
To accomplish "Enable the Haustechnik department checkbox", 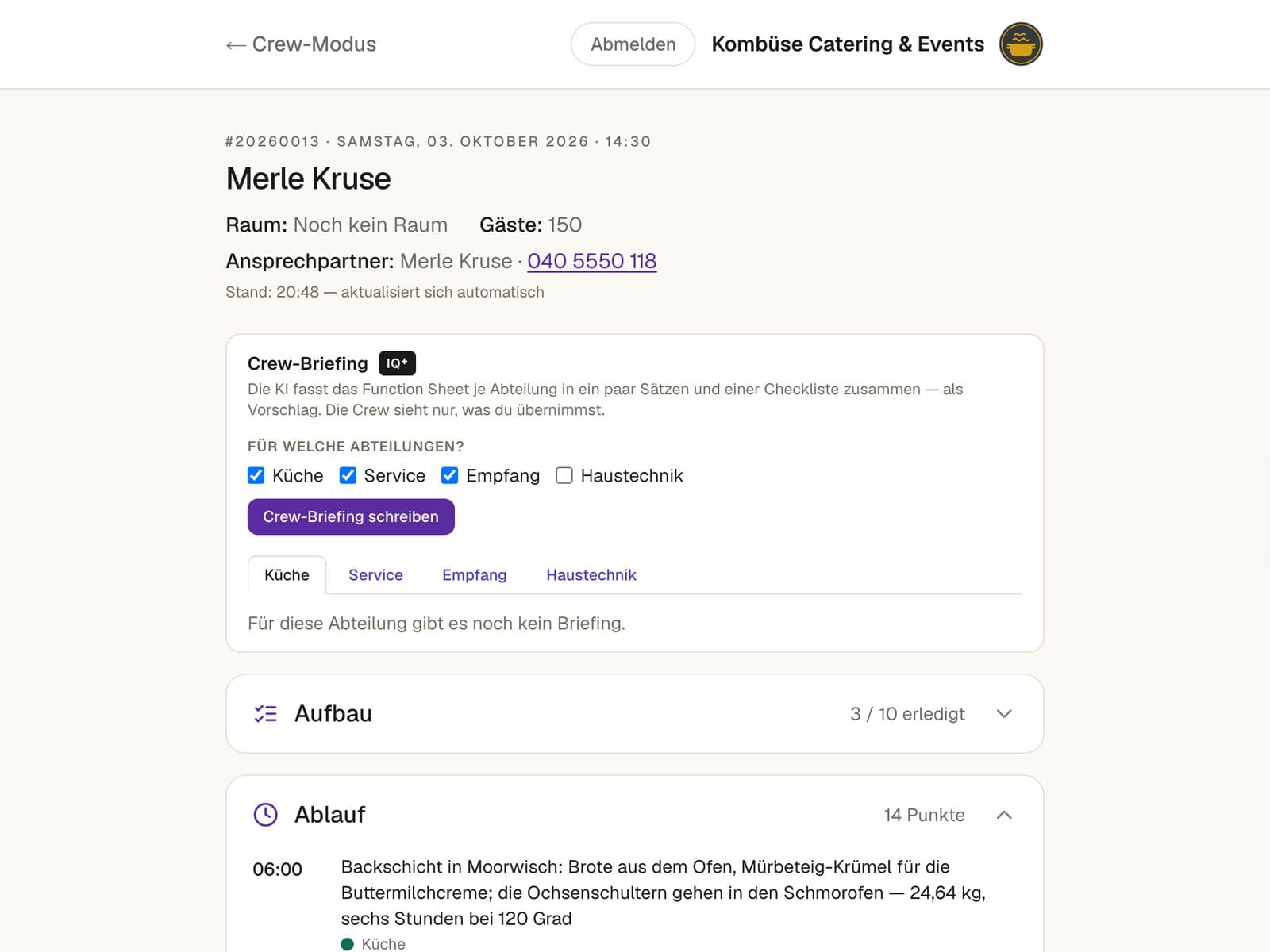I will coord(564,475).
